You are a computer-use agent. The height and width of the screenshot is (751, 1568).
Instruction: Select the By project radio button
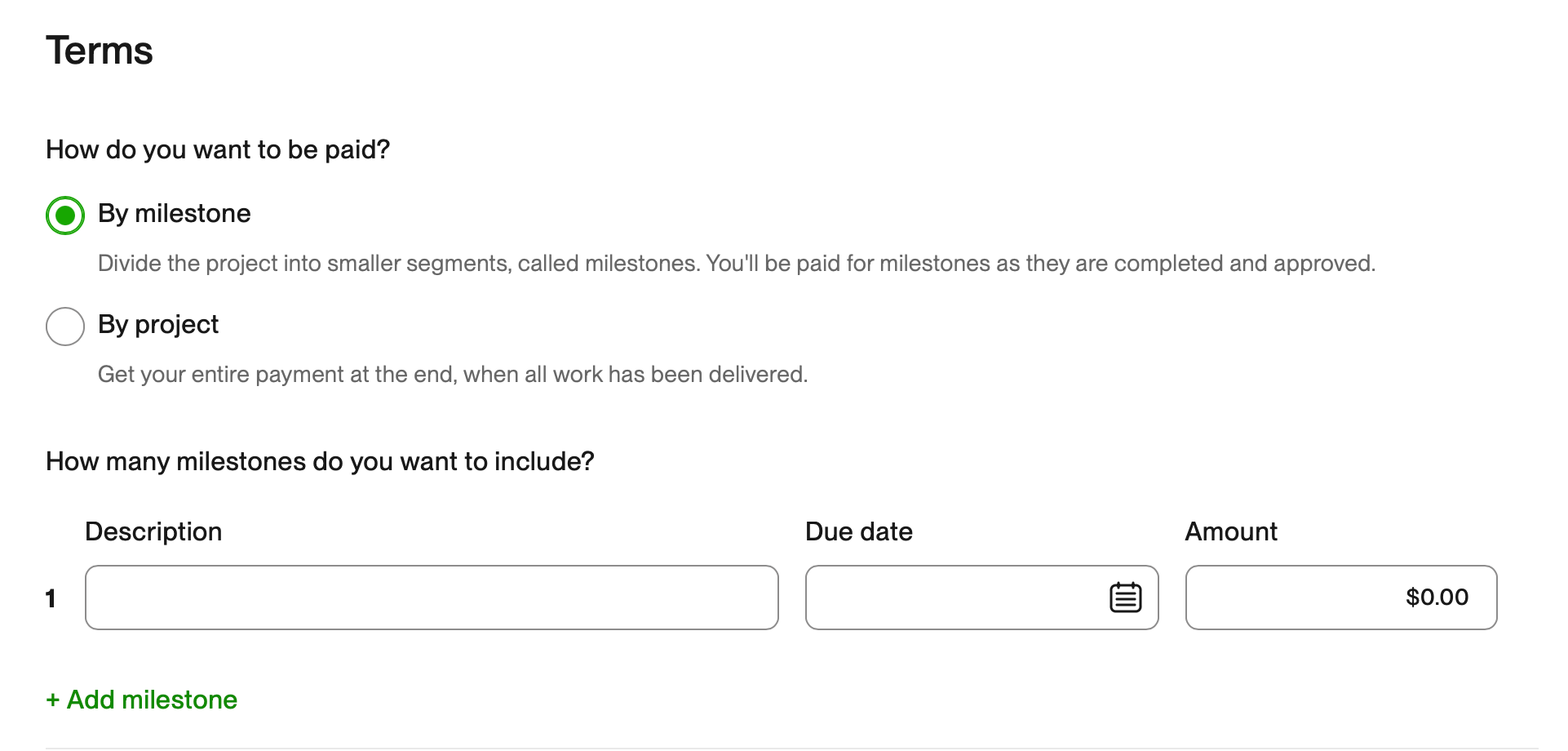click(65, 327)
